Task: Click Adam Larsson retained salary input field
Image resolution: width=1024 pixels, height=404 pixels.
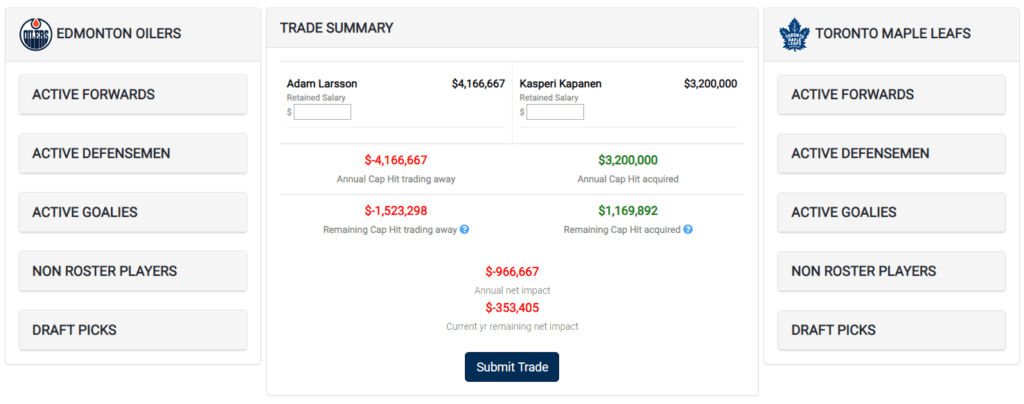Action: [x=322, y=113]
